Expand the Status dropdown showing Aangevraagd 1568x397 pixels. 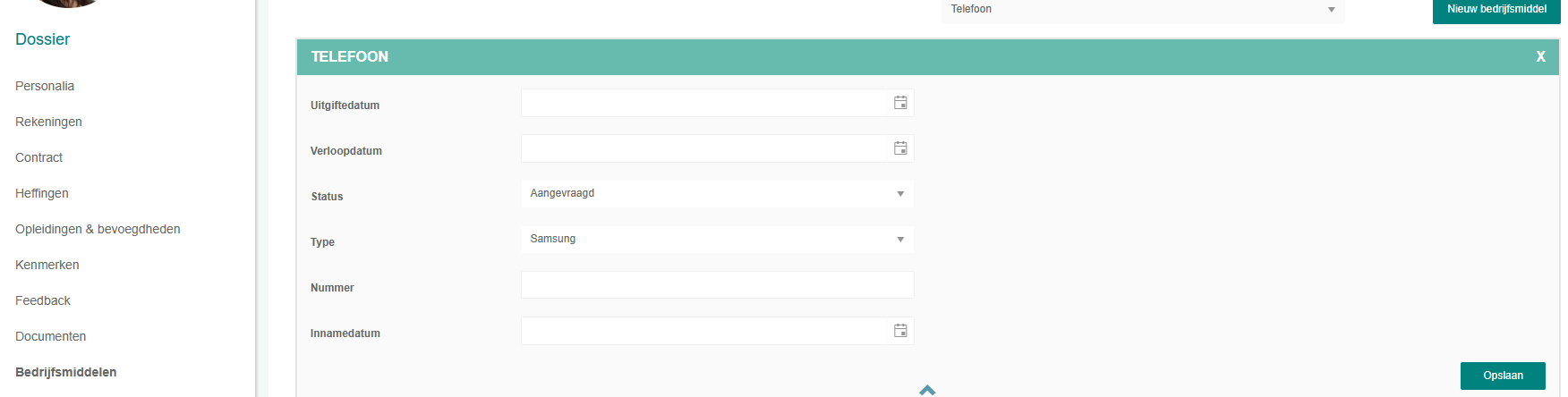pyautogui.click(x=717, y=194)
